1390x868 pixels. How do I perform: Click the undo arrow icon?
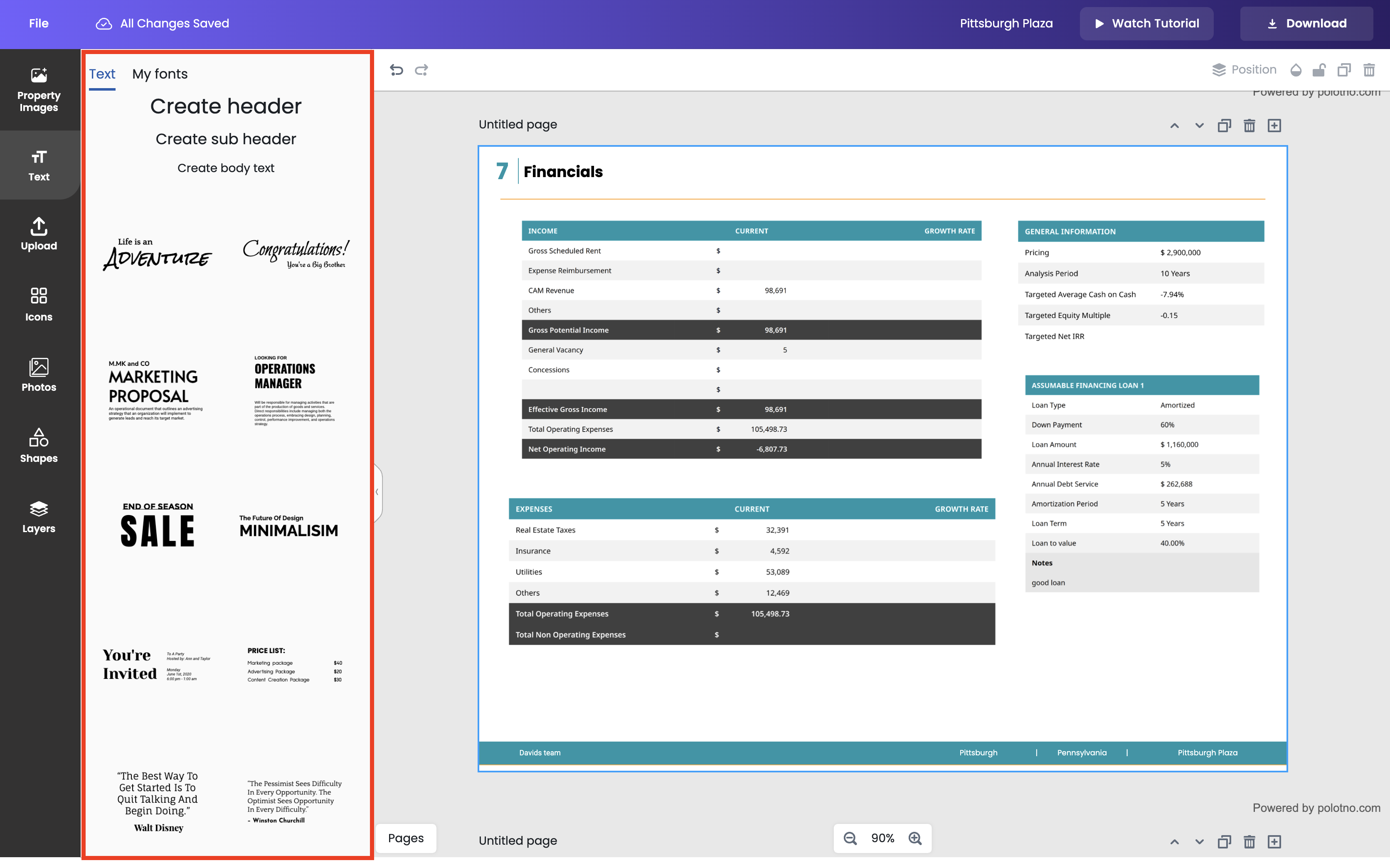396,70
